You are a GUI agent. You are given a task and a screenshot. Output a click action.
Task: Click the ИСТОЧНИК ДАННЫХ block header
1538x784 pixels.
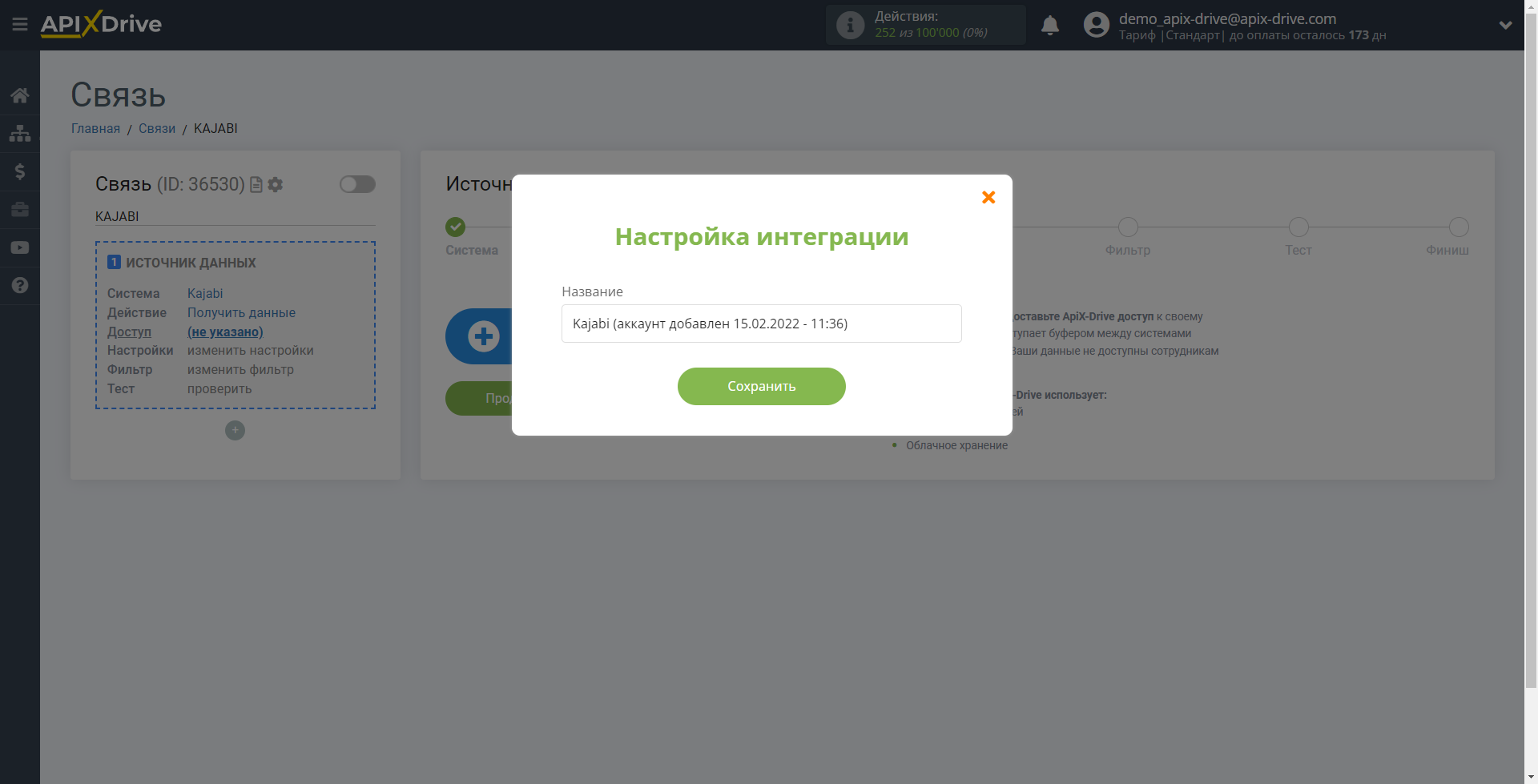(x=191, y=263)
